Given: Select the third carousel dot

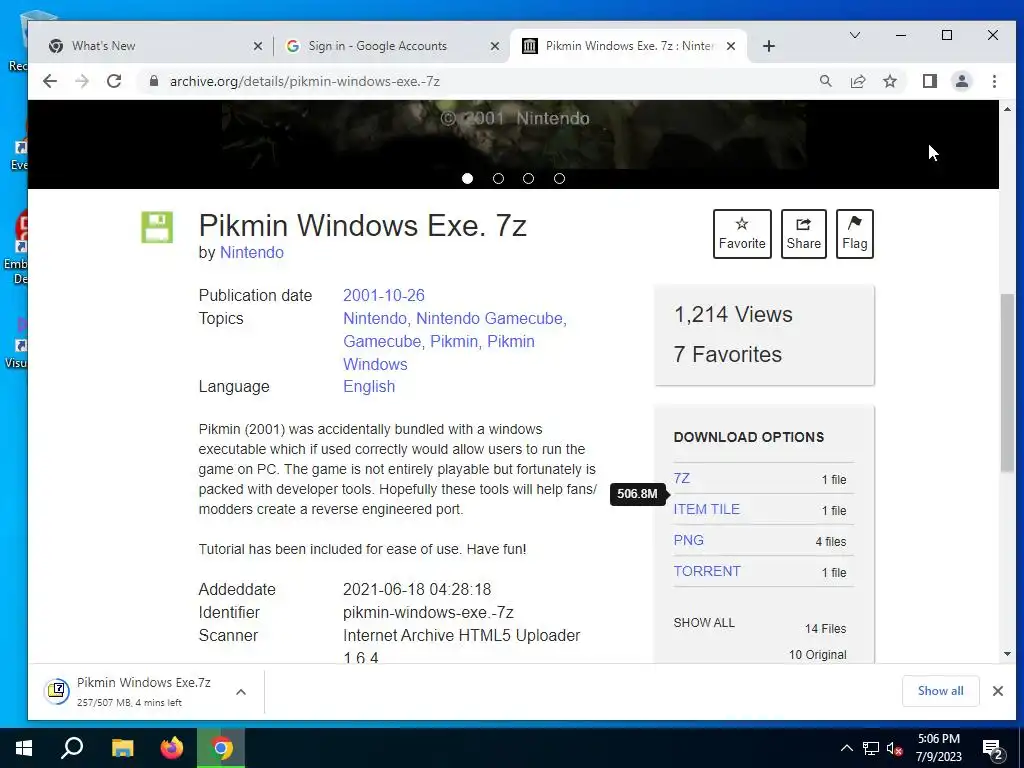Looking at the screenshot, I should click(x=528, y=178).
